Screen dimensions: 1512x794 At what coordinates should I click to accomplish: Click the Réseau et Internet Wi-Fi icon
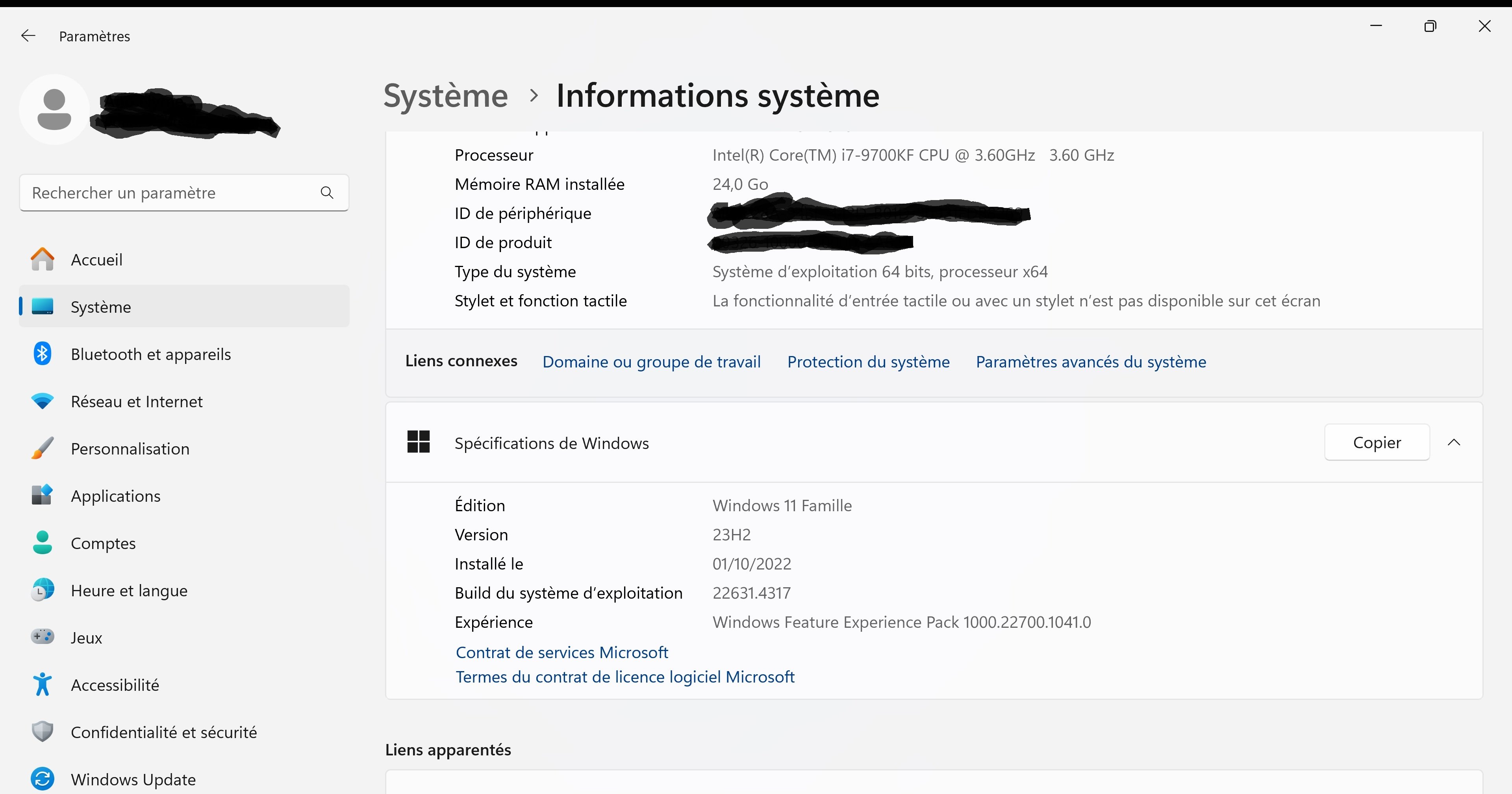click(x=42, y=401)
